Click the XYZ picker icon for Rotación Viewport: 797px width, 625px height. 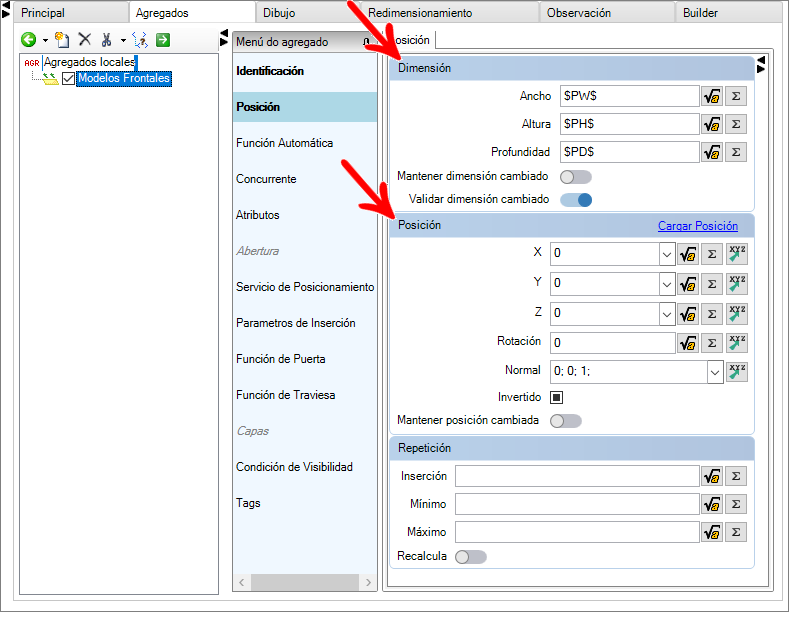point(738,342)
